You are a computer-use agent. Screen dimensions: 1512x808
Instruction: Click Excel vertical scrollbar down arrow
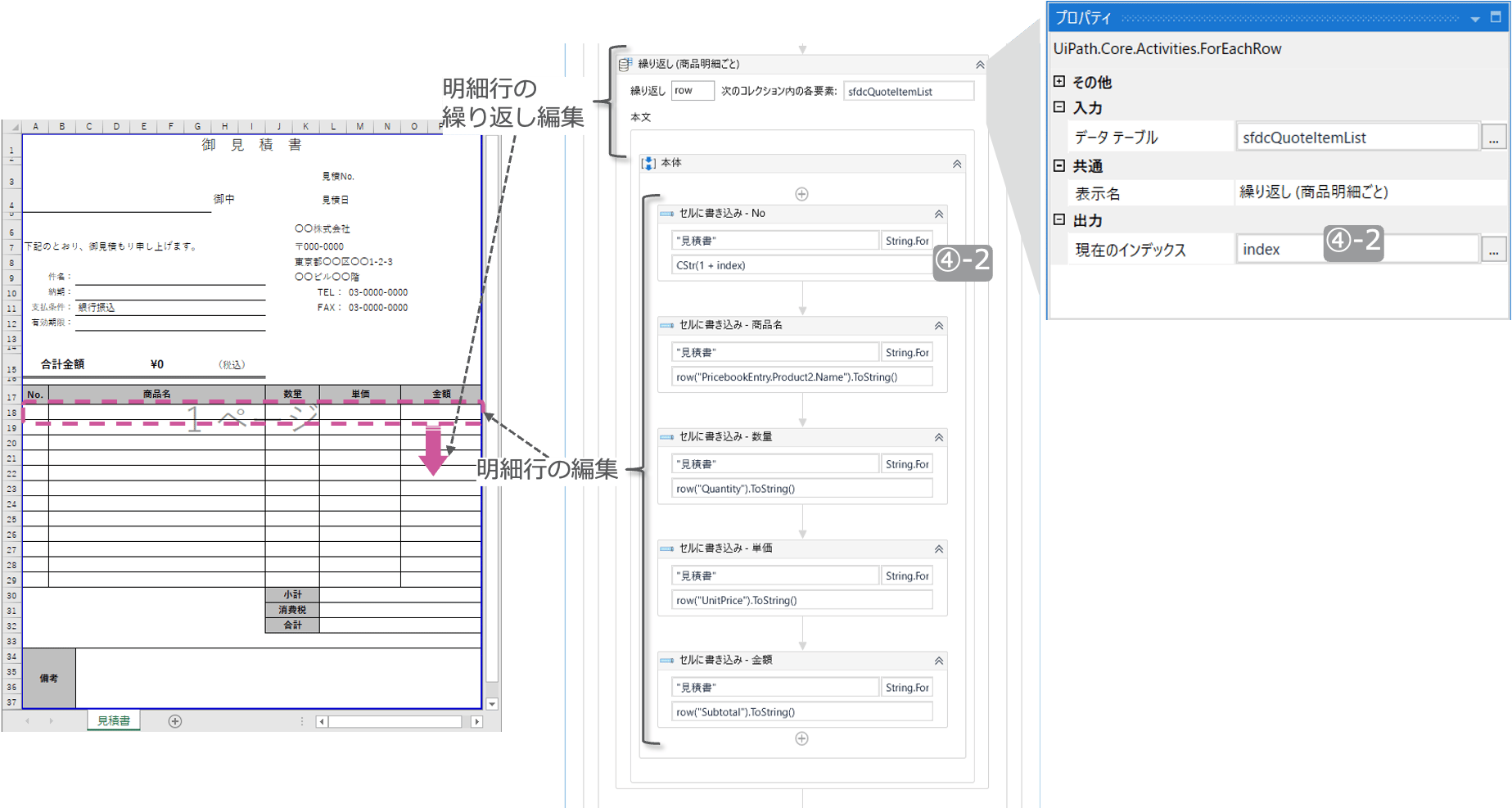click(492, 703)
